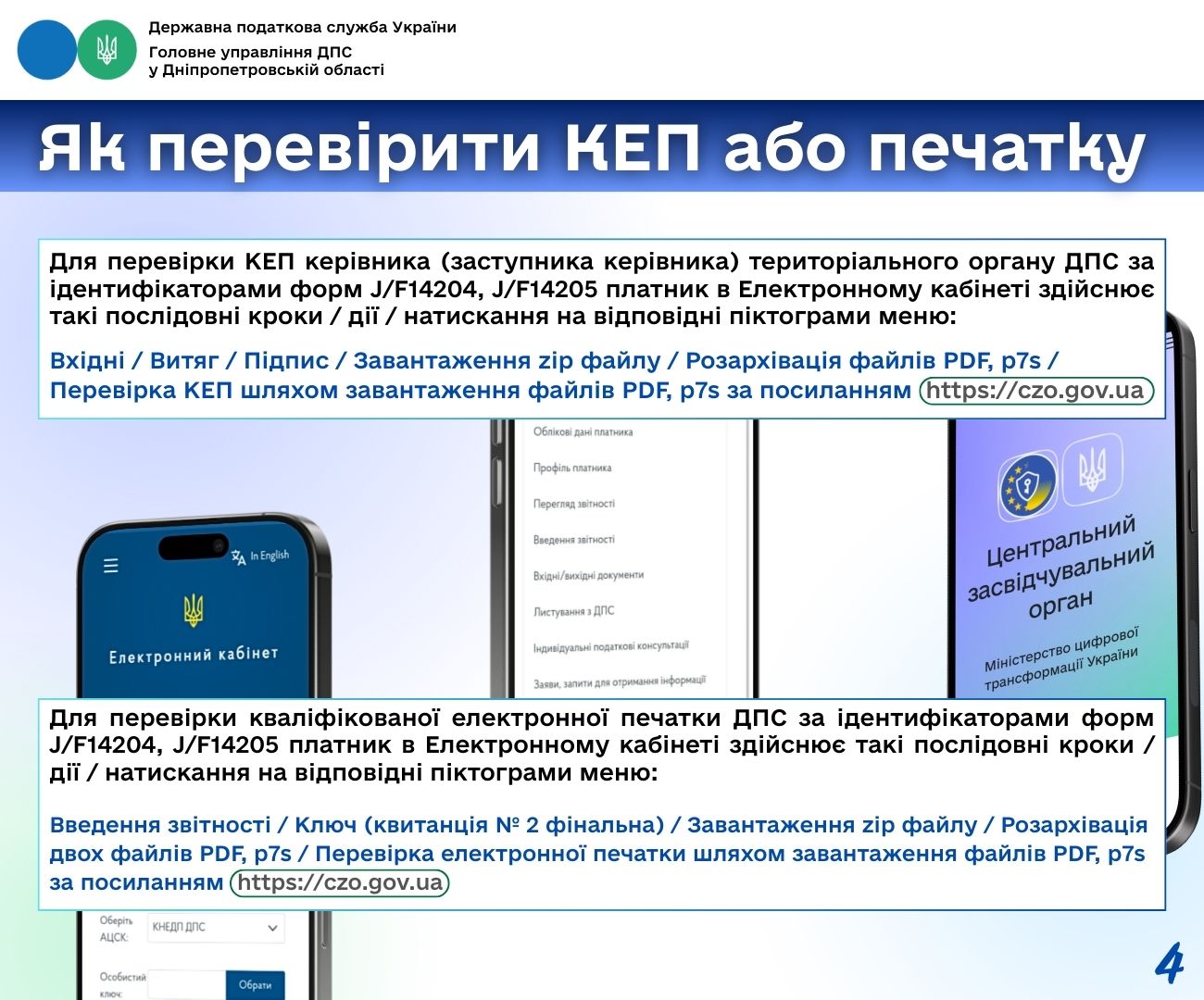
Task: Open the czo.gov.ua link in the lower box
Action: (x=339, y=882)
